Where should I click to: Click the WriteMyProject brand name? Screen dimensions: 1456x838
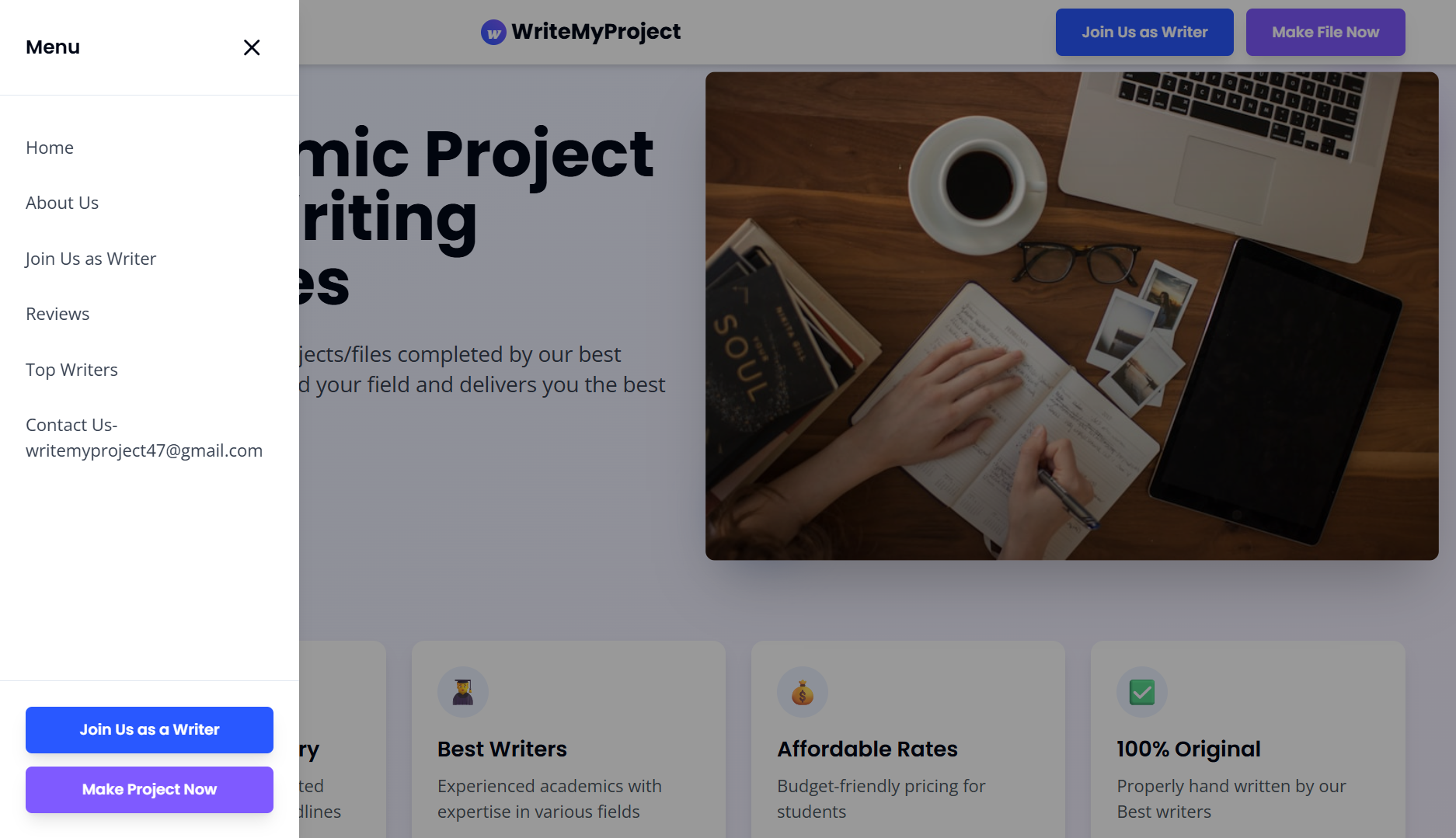[596, 32]
